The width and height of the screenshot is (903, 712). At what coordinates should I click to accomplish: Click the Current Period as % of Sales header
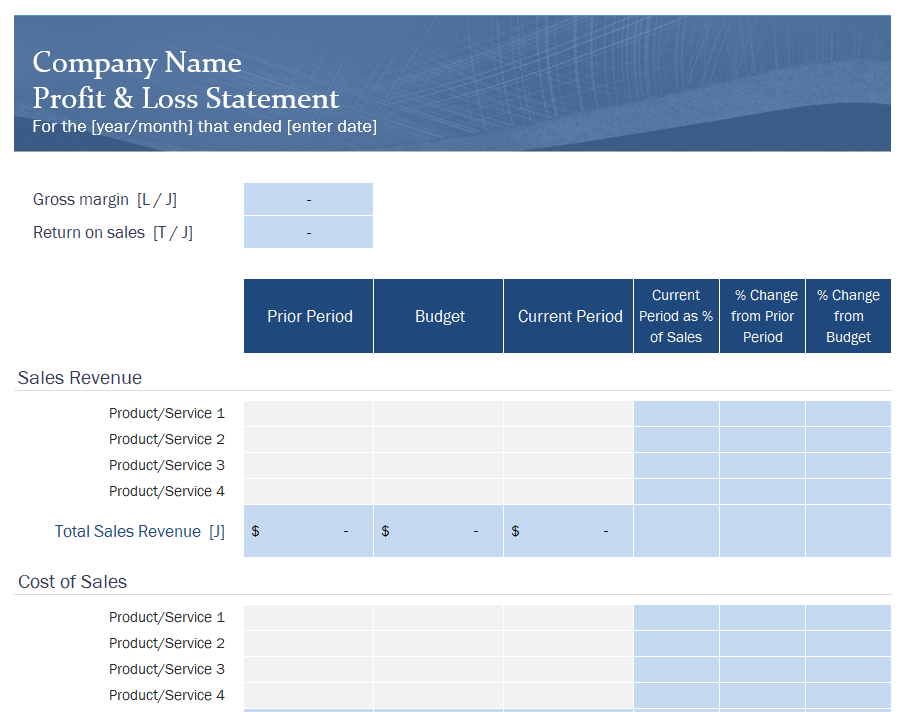click(x=676, y=316)
